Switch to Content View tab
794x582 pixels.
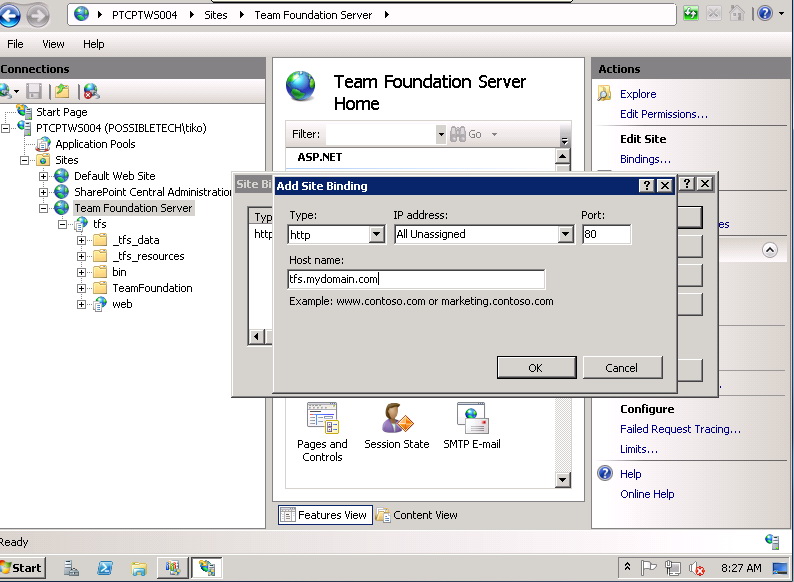(x=417, y=515)
